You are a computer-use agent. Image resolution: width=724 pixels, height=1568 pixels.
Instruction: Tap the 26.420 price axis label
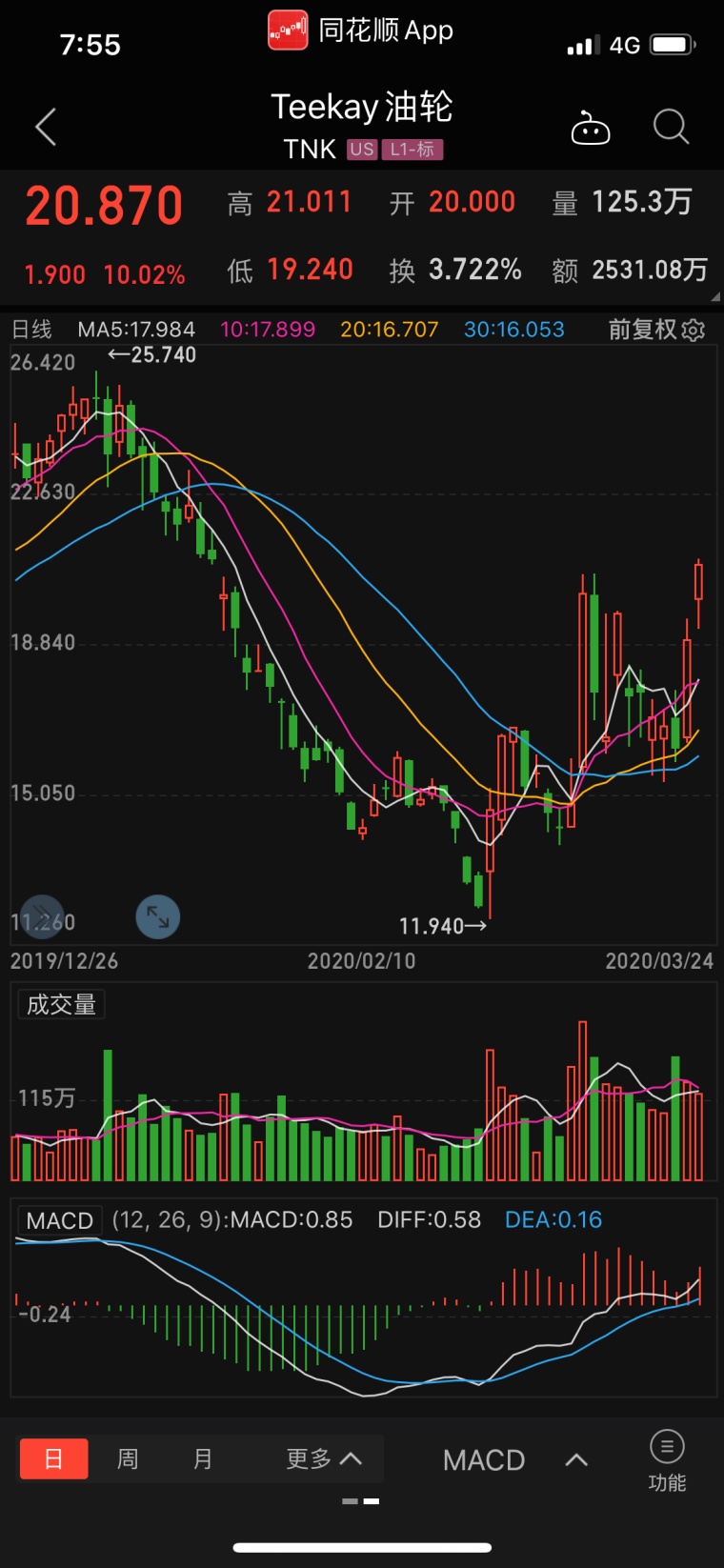click(43, 363)
